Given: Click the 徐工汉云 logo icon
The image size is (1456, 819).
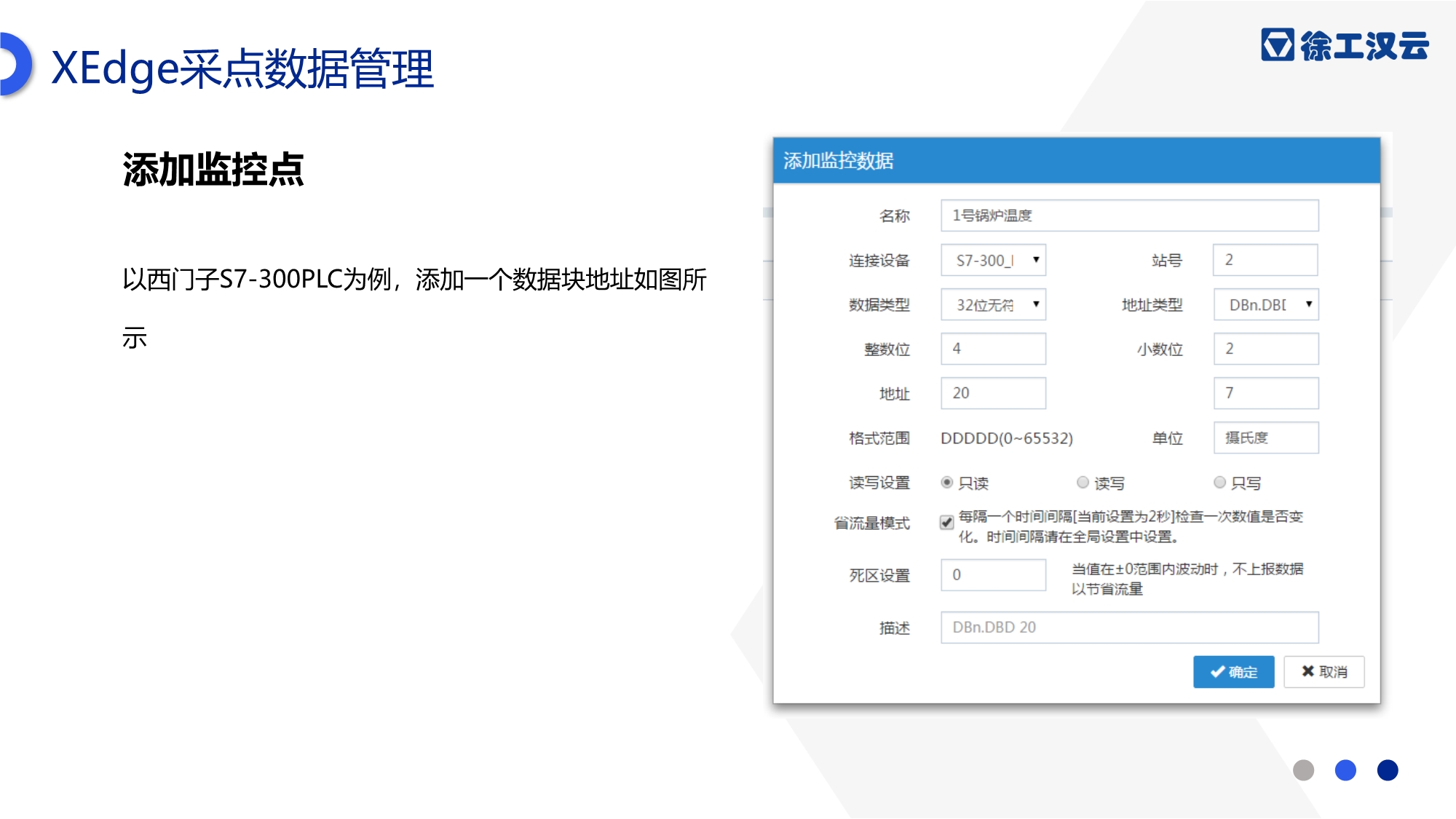Looking at the screenshot, I should (x=1278, y=44).
